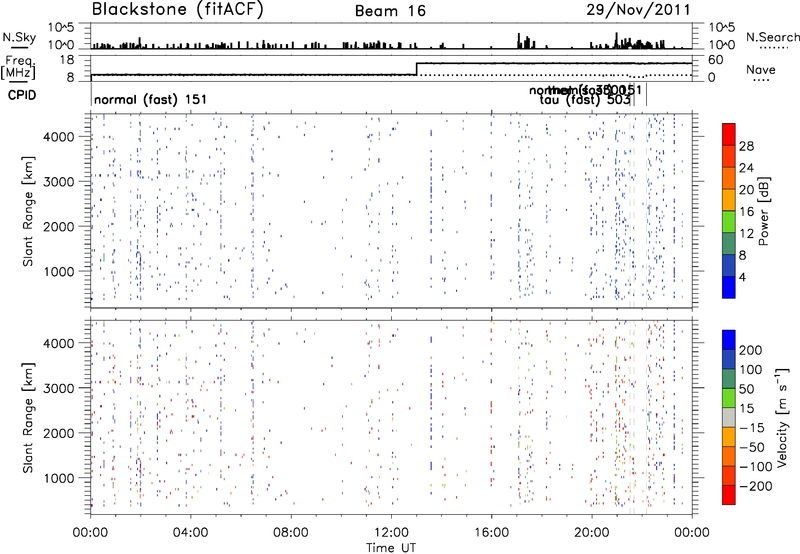
Task: Click the Velocity colorbar label 200
Action: click(751, 350)
